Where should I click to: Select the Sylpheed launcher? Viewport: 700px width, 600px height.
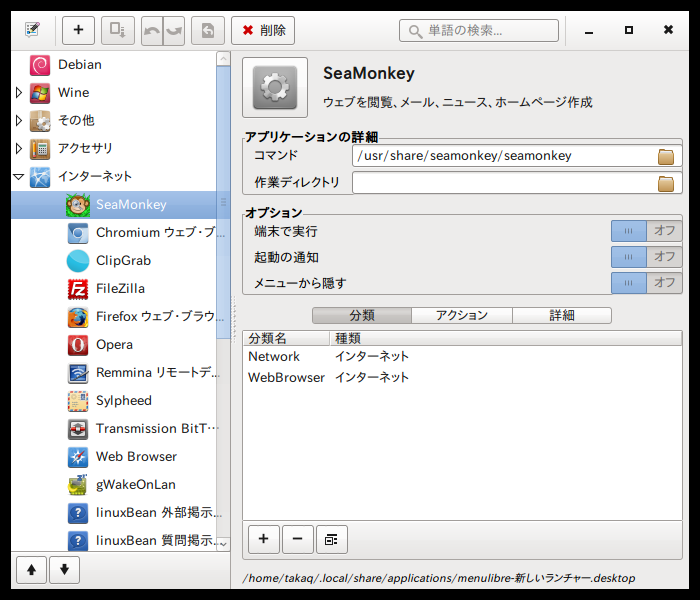(114, 400)
